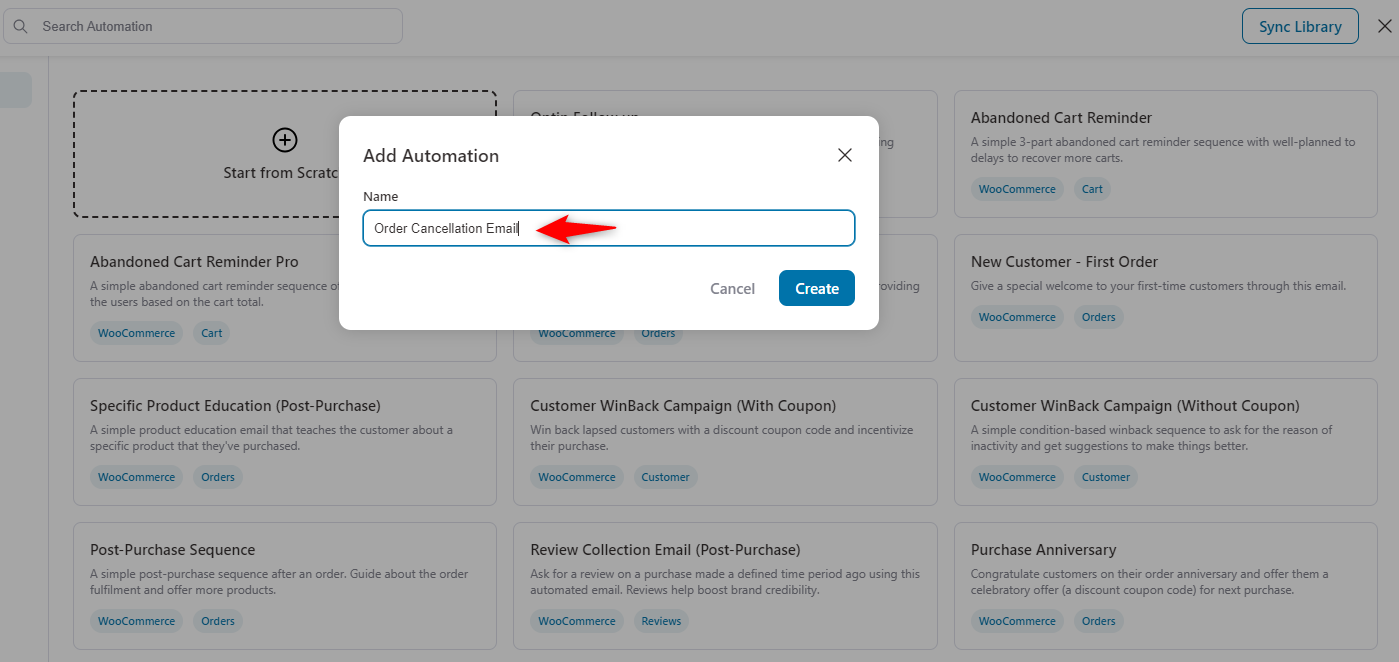Click Customer tag on WinBack (Without Coupon)
The height and width of the screenshot is (662, 1399).
pyautogui.click(x=1106, y=477)
